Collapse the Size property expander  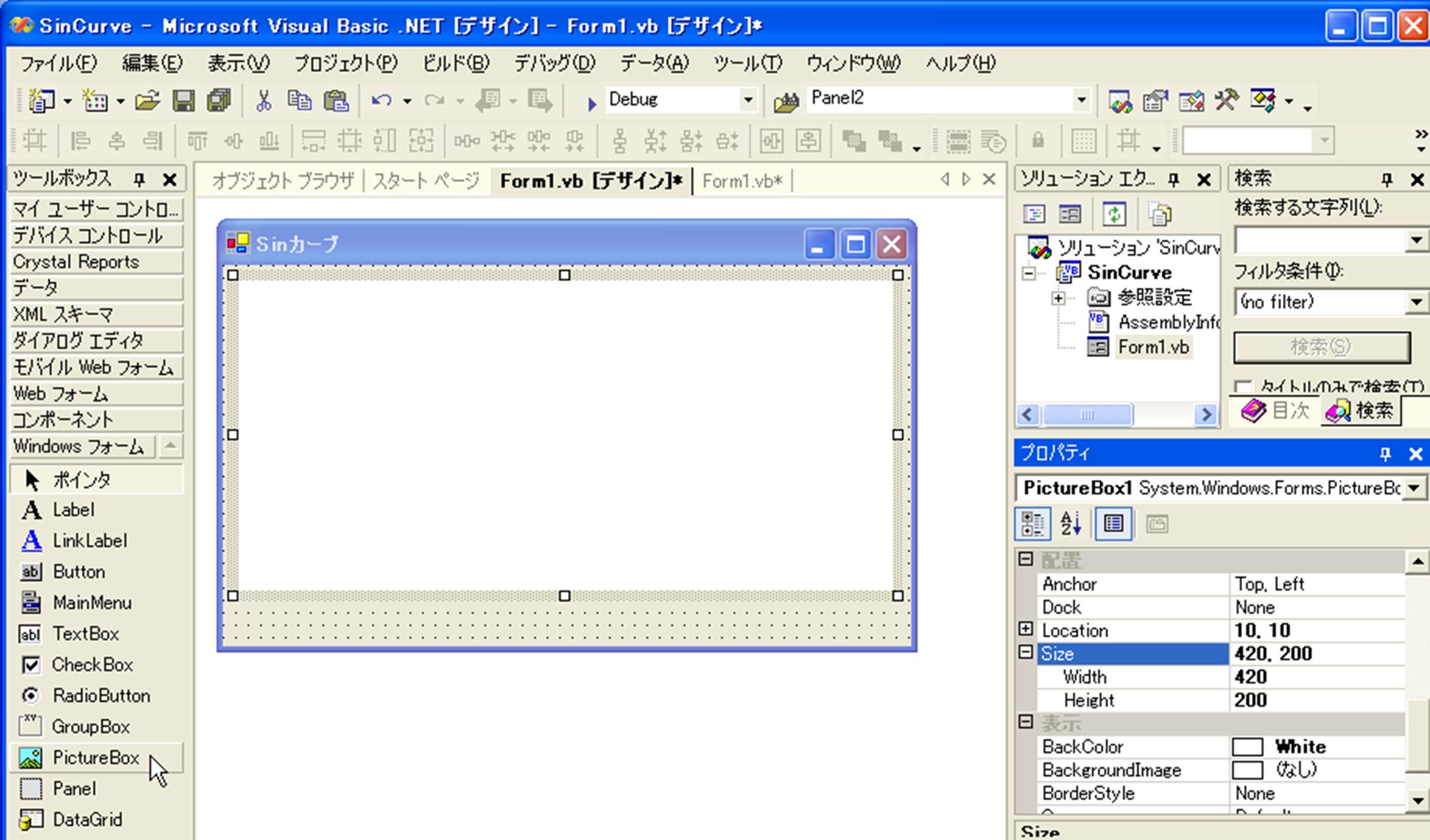click(1025, 653)
